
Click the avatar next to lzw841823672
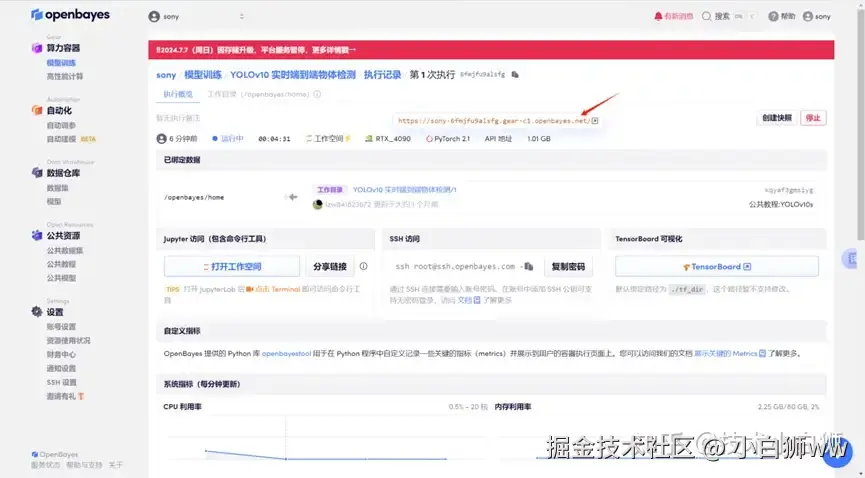pyautogui.click(x=317, y=204)
